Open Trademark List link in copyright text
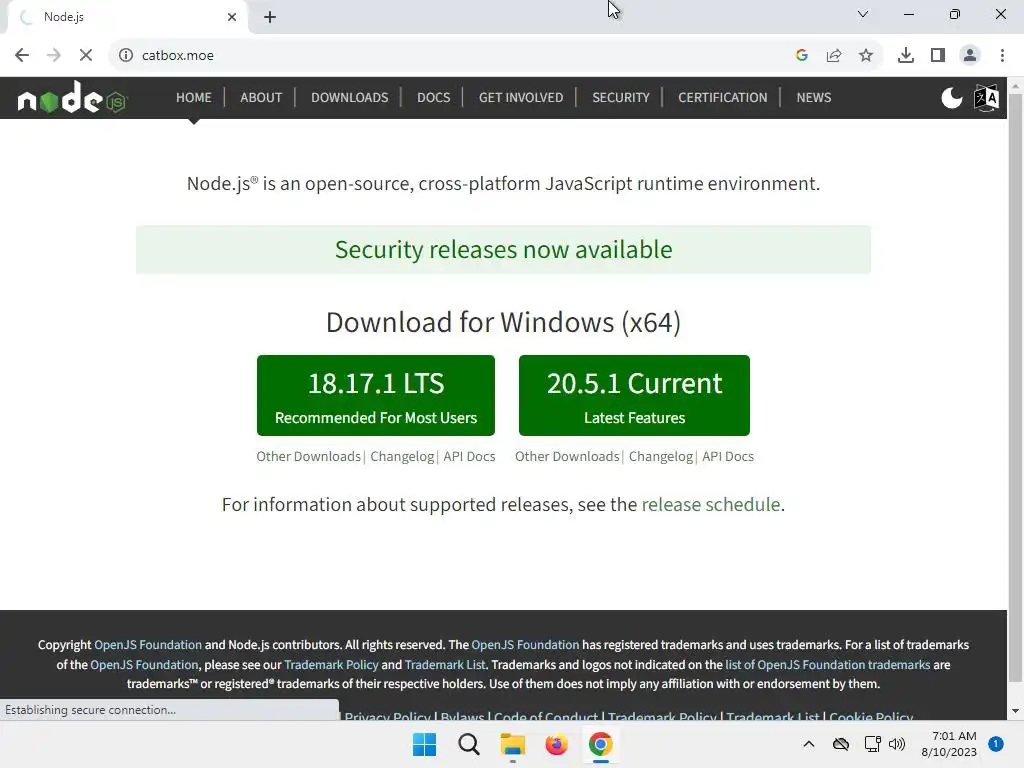The width and height of the screenshot is (1024, 768). (445, 665)
